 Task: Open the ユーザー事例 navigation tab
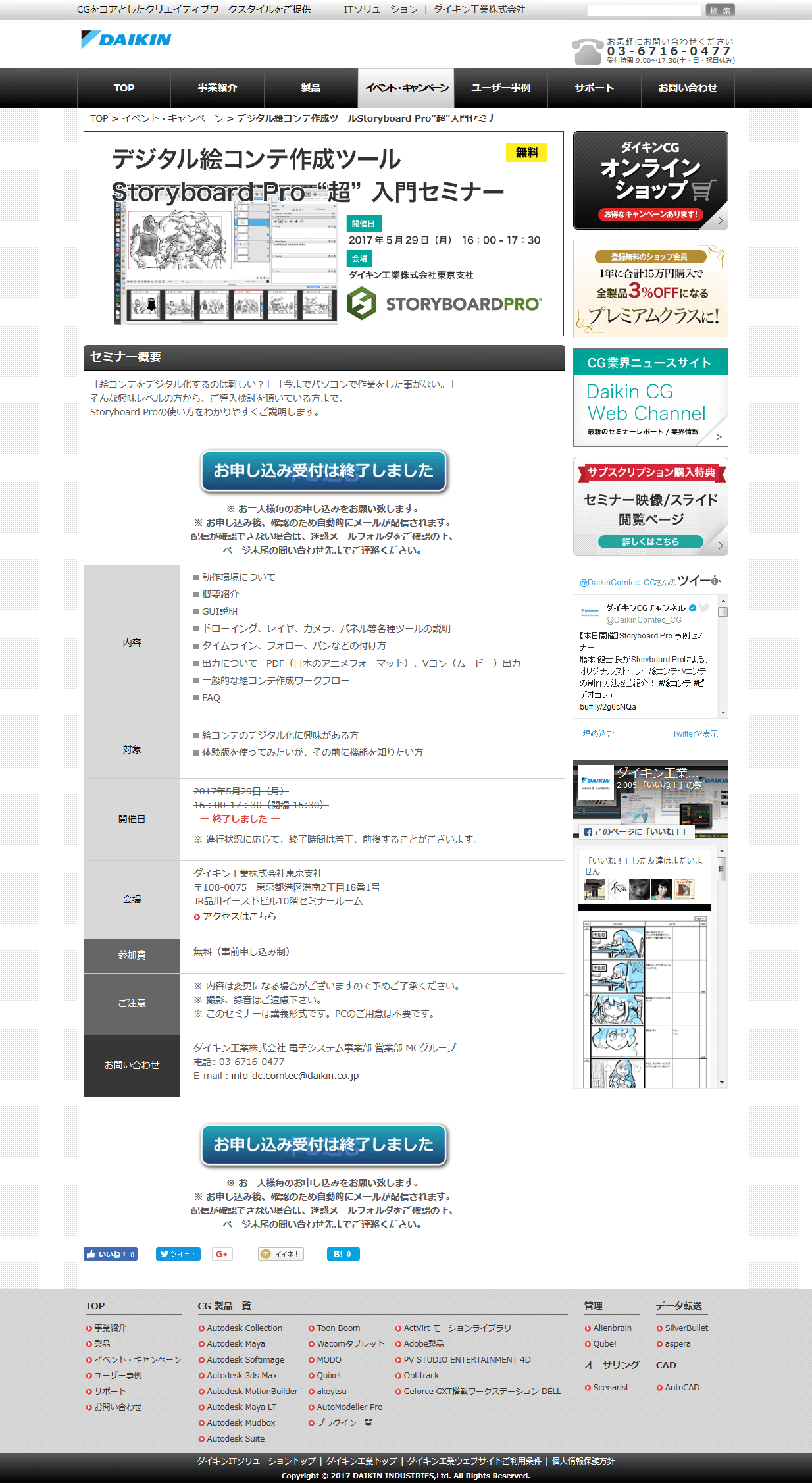tap(501, 88)
